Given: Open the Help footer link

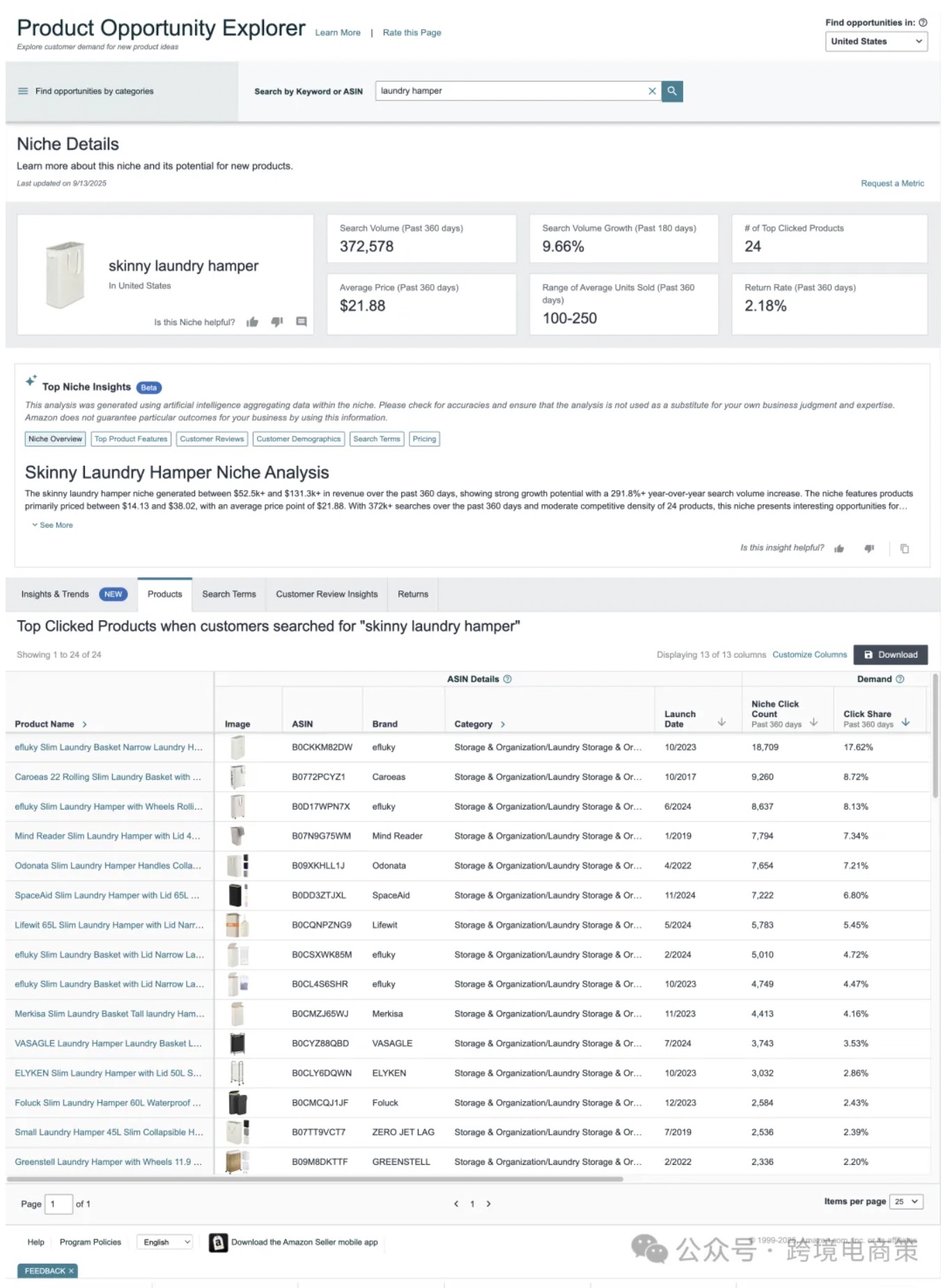Looking at the screenshot, I should (x=36, y=1243).
